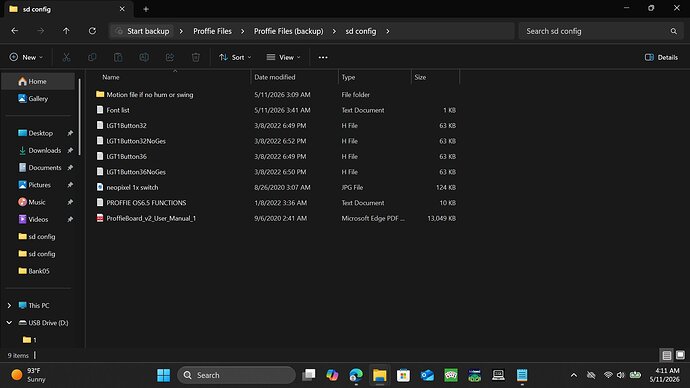The image size is (690, 388).
Task: Toggle the Details pane
Action: coord(661,57)
